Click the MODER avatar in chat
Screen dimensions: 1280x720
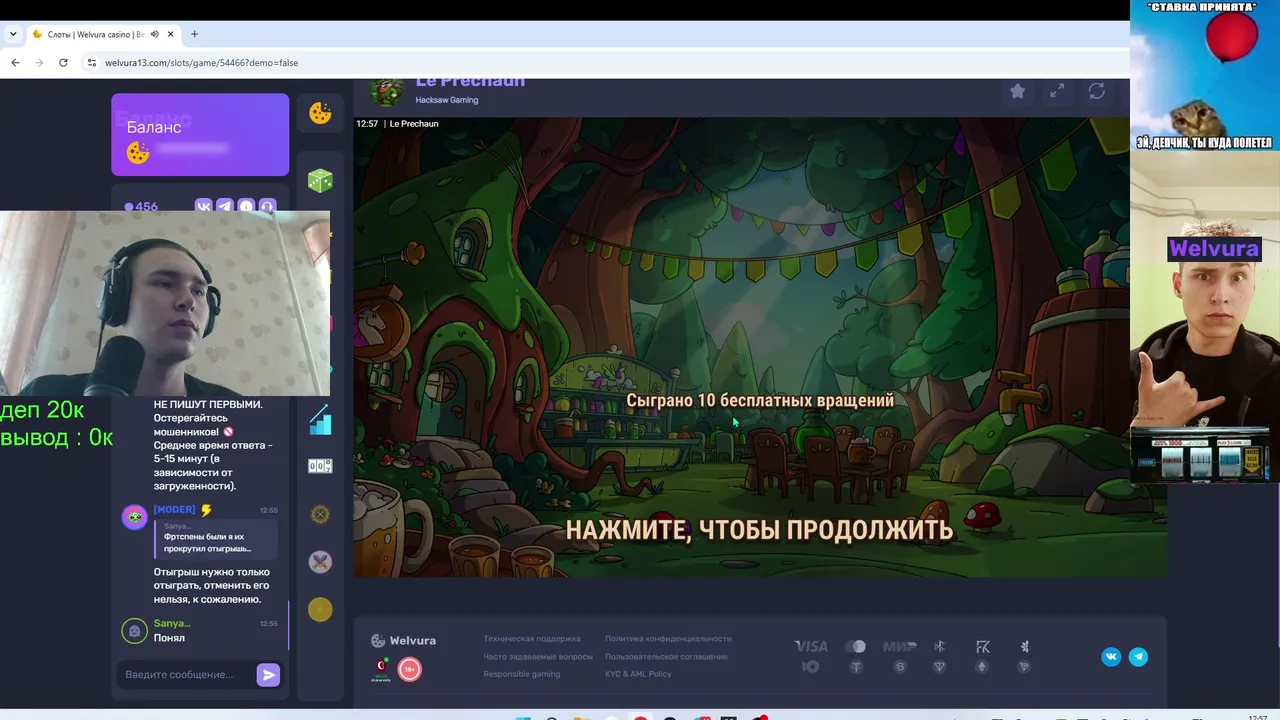tap(134, 517)
